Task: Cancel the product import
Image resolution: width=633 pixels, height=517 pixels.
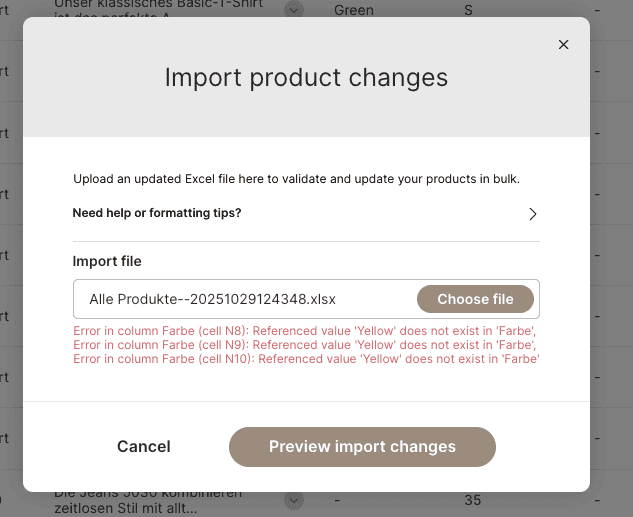Action: 144,447
